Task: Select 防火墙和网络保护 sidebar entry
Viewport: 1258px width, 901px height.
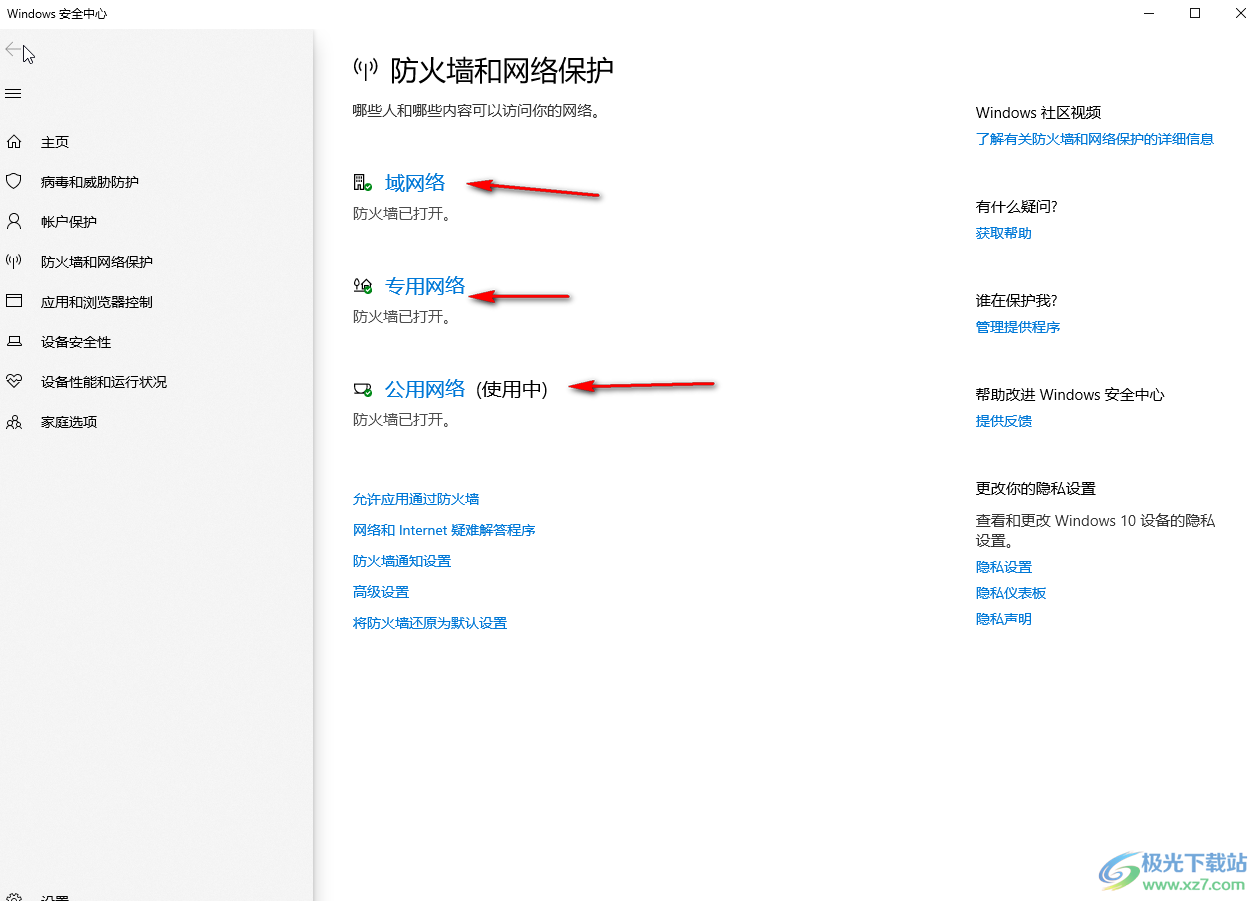Action: (x=97, y=262)
